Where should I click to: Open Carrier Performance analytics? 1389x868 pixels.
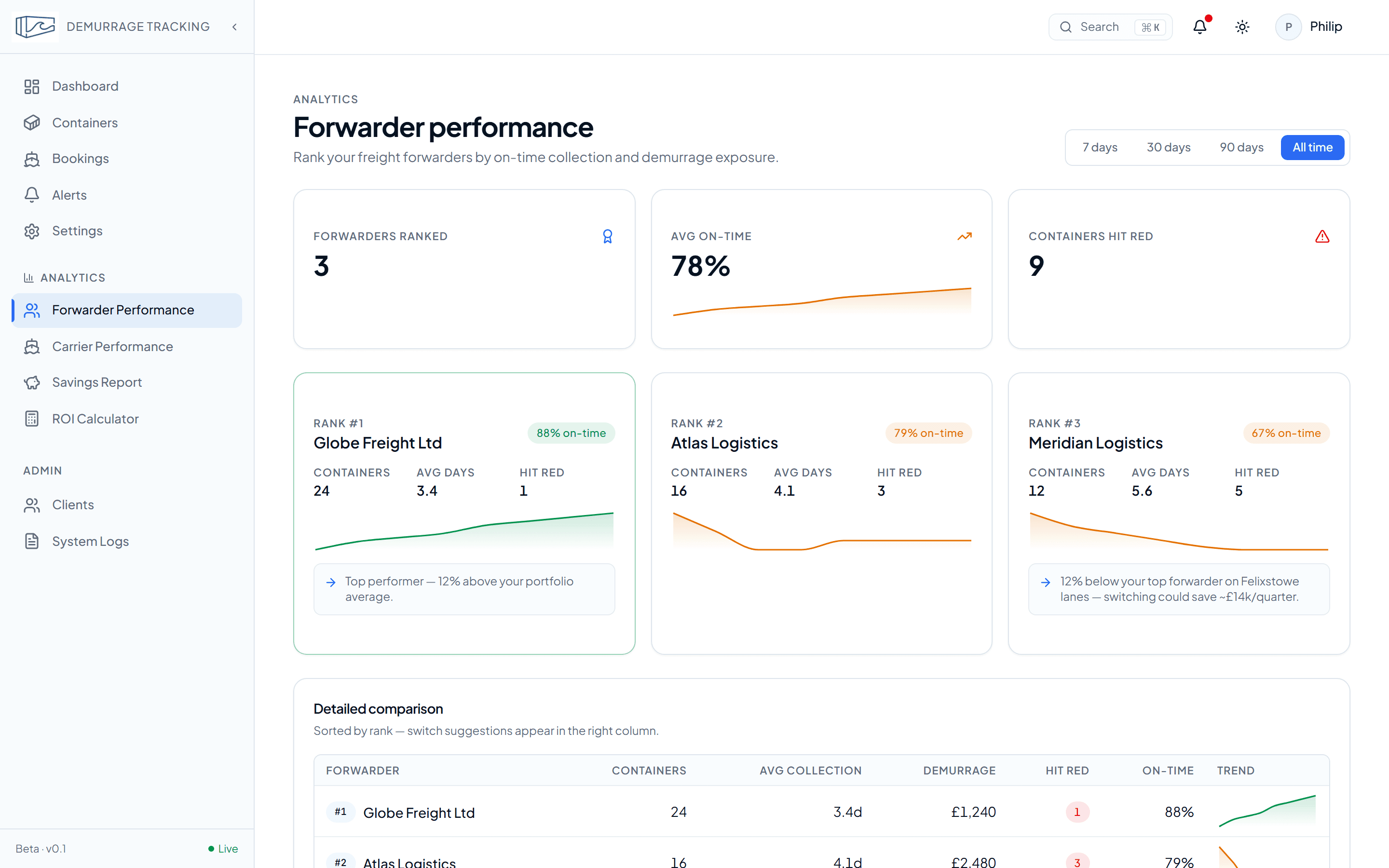pos(112,347)
